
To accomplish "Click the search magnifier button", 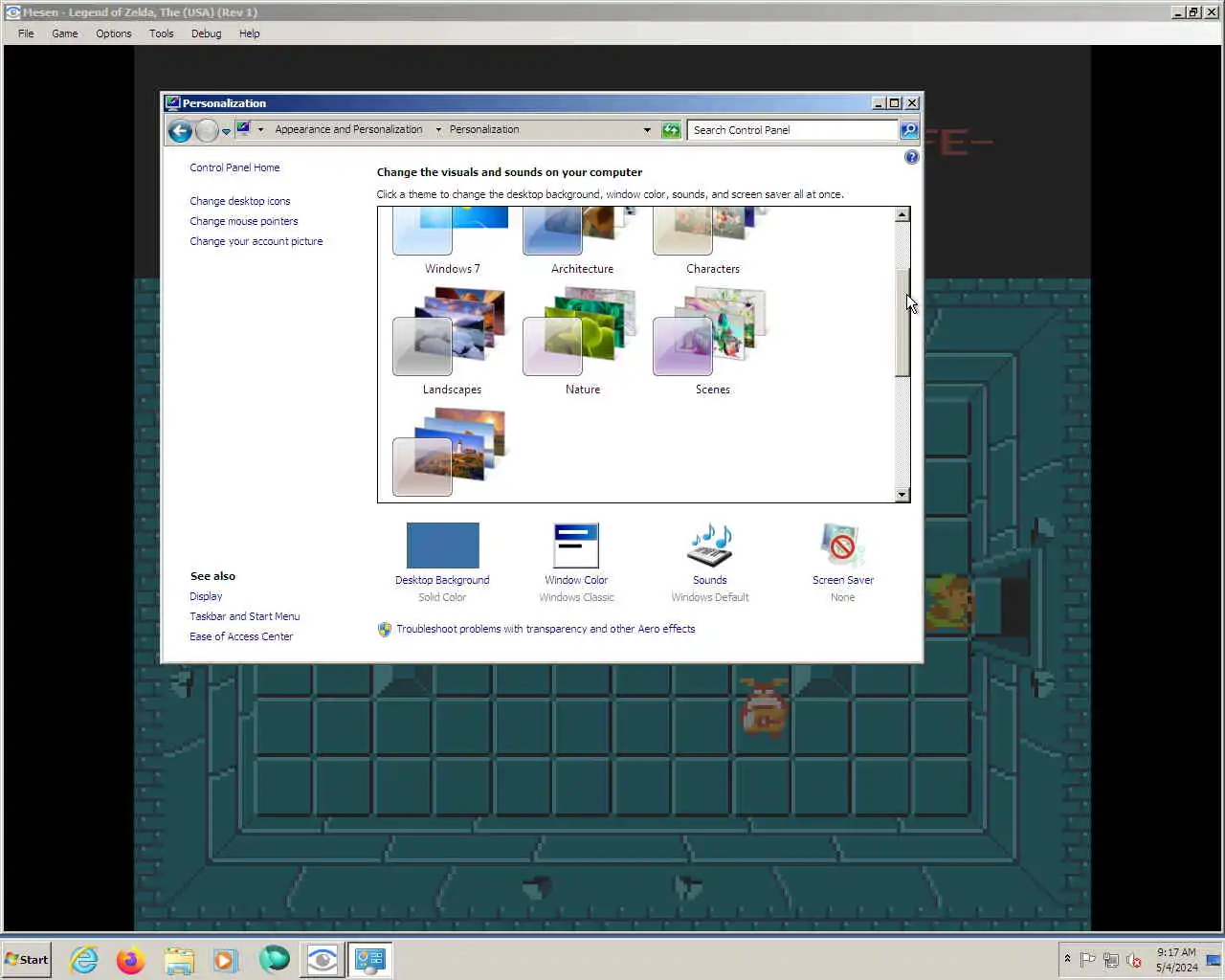I will tap(909, 130).
